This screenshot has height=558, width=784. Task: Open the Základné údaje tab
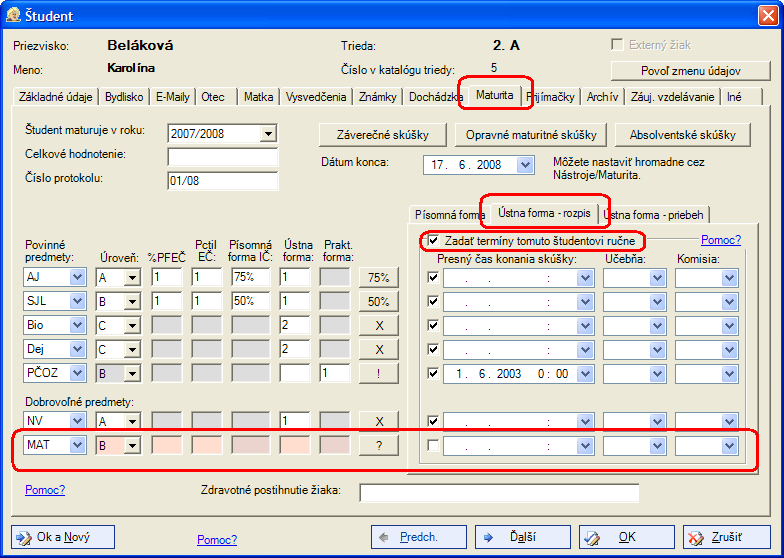pos(56,97)
